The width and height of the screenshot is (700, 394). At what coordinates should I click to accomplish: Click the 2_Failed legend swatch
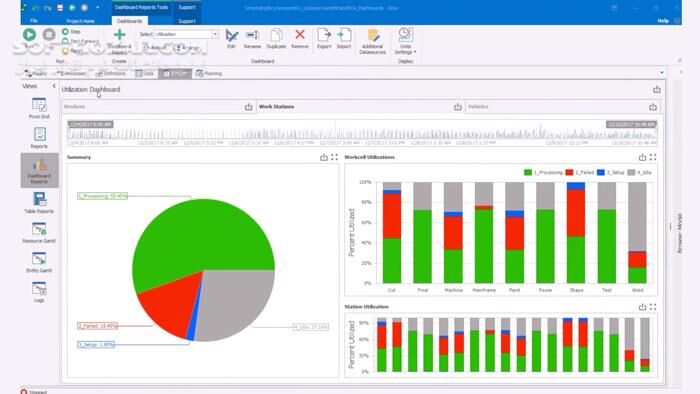coord(569,172)
